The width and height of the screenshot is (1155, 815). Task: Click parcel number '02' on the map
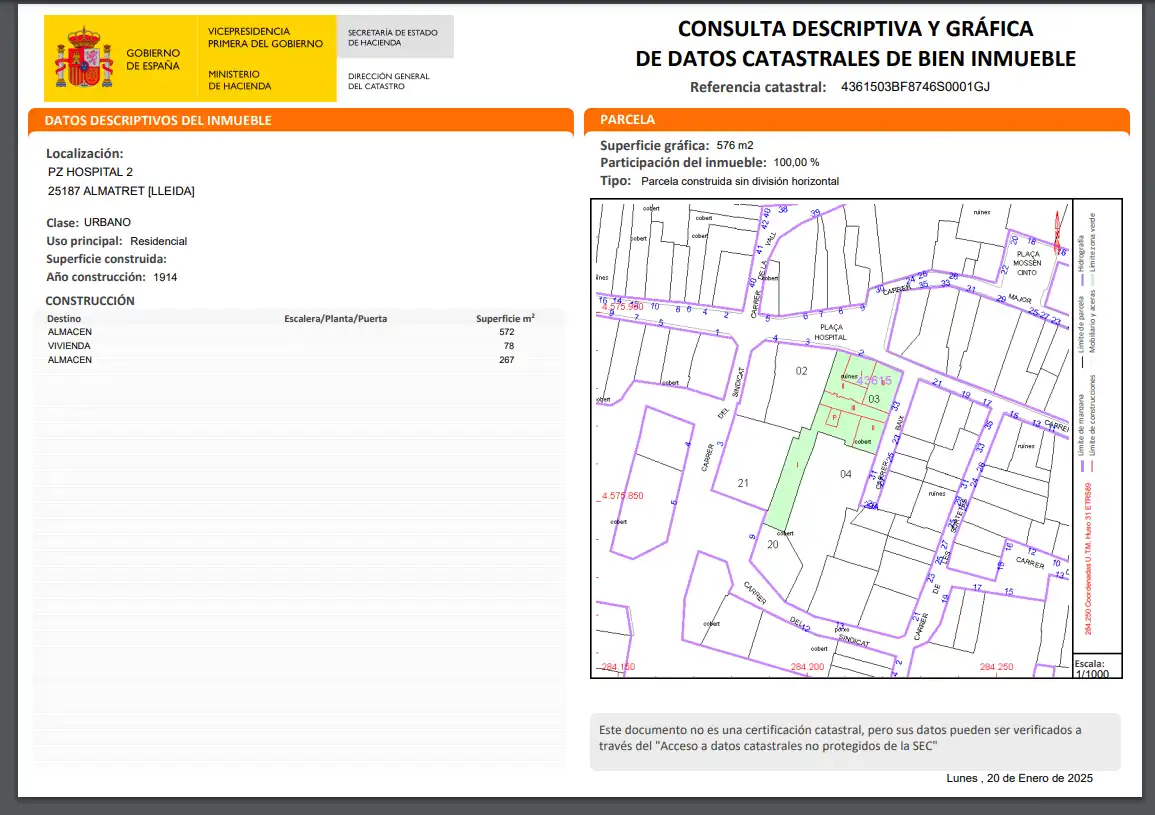point(801,371)
